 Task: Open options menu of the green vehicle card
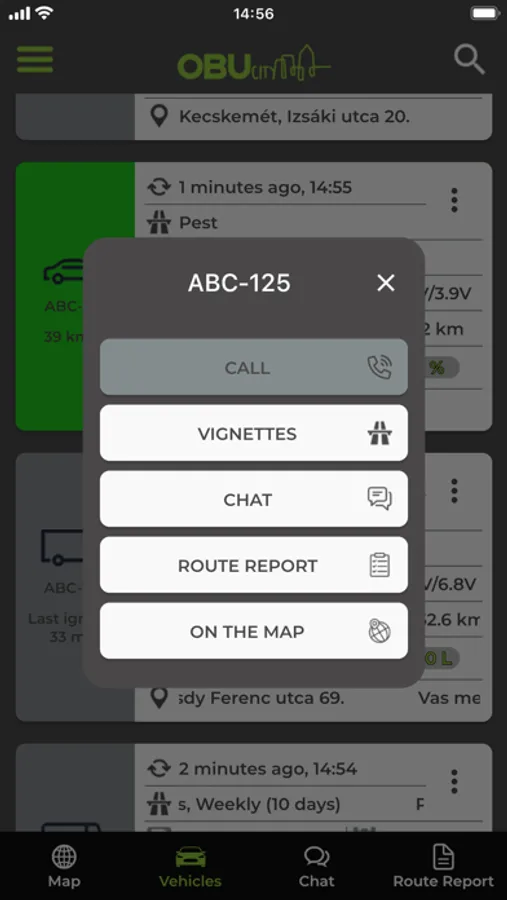coord(454,200)
